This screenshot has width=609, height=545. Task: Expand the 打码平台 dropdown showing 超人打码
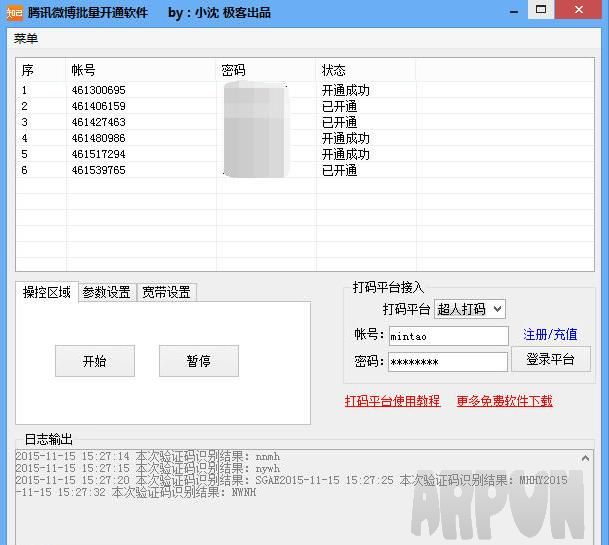tap(470, 309)
